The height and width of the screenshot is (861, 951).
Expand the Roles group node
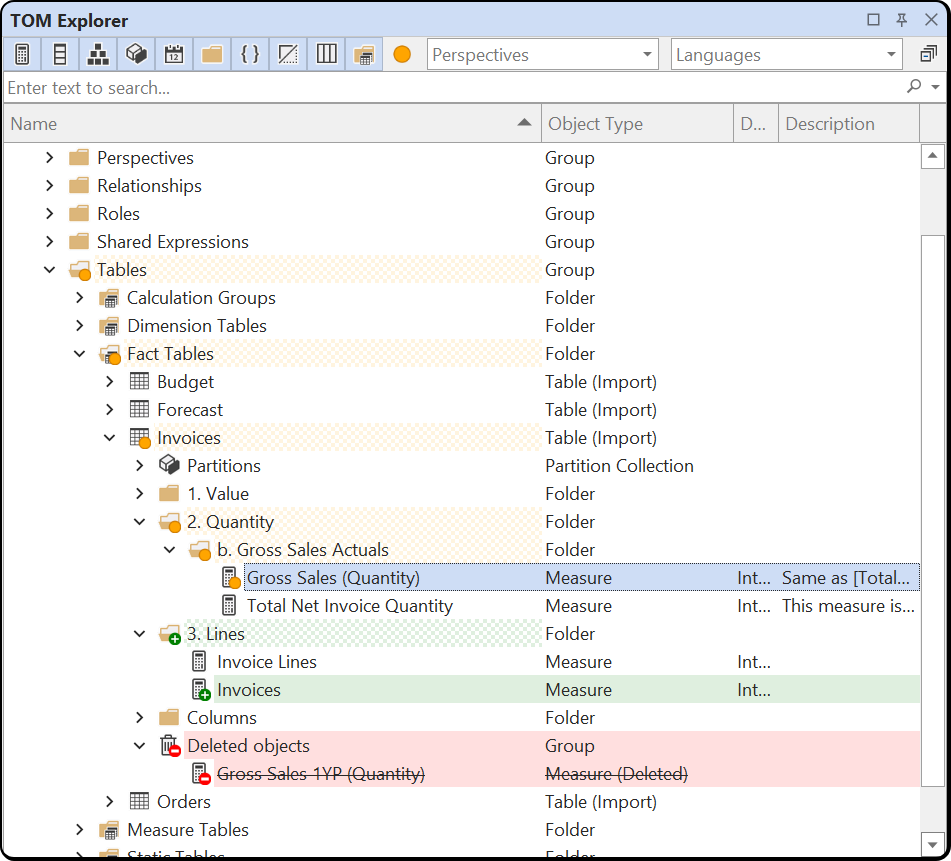(50, 213)
